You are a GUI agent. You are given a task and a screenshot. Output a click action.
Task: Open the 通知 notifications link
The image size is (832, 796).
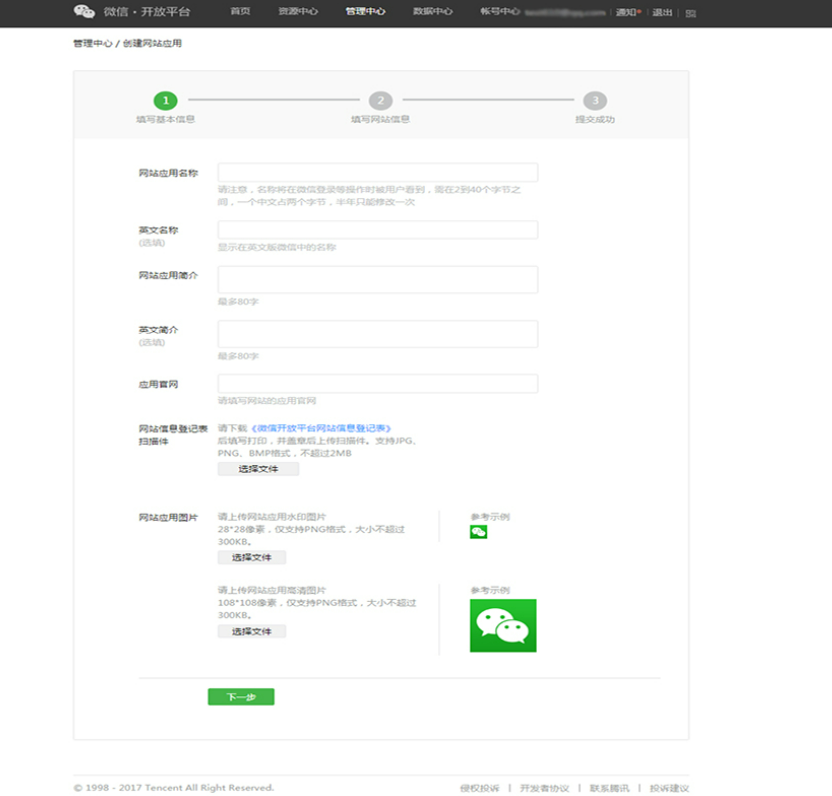coord(628,12)
